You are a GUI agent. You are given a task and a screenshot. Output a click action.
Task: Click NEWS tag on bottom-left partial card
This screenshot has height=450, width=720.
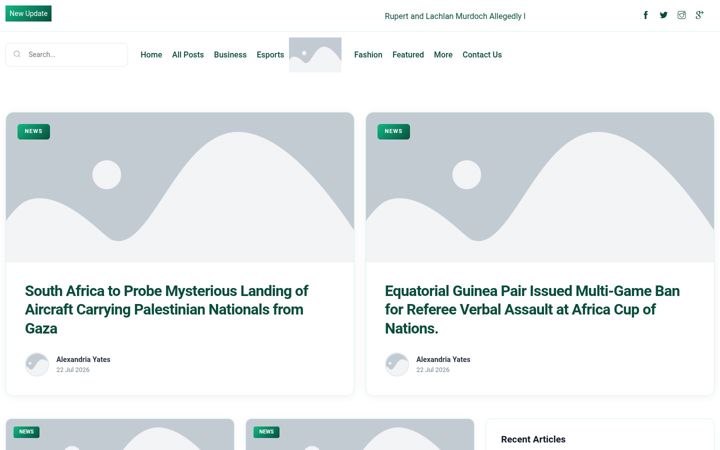(x=27, y=432)
